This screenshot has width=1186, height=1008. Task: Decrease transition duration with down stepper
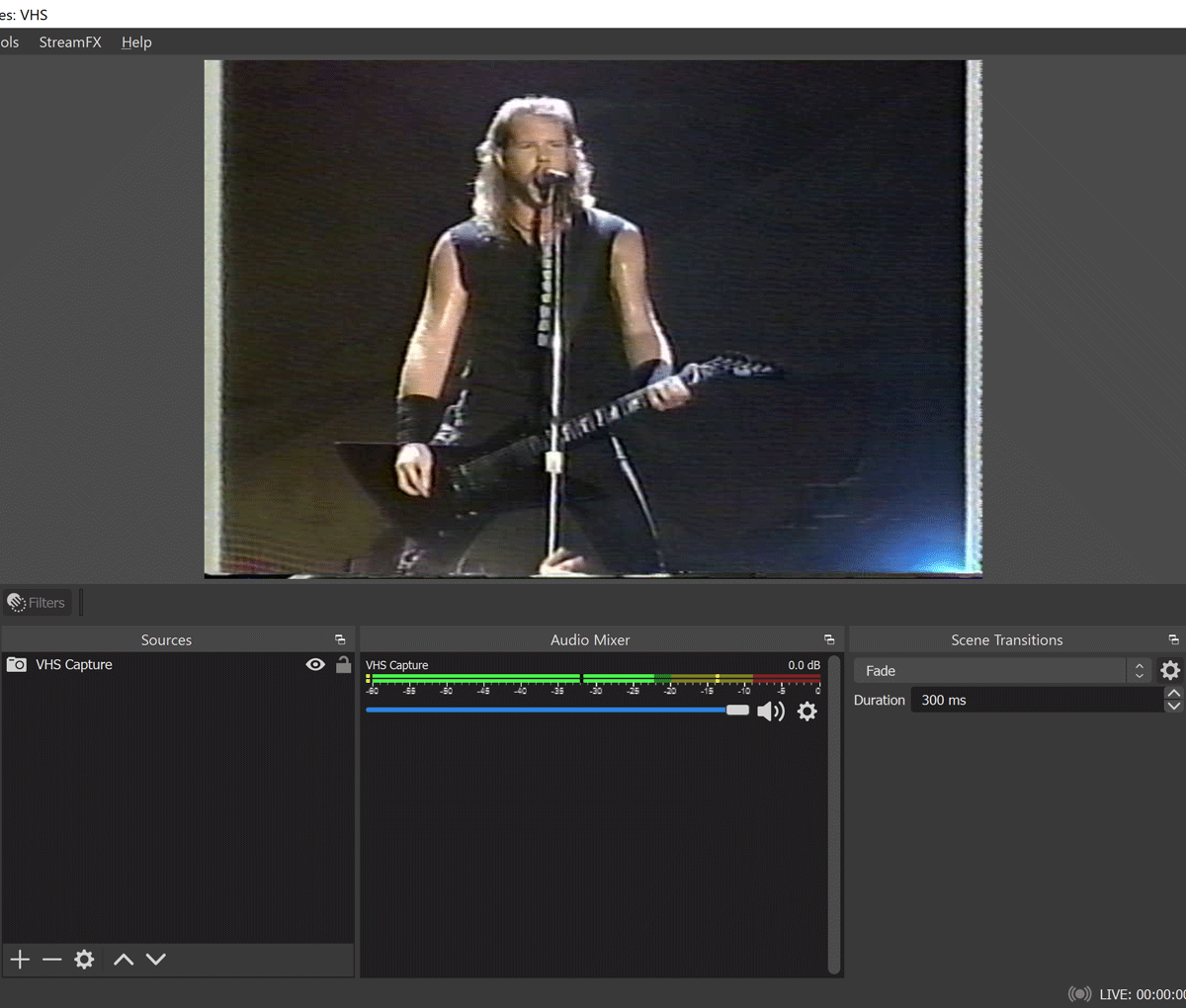[1173, 707]
